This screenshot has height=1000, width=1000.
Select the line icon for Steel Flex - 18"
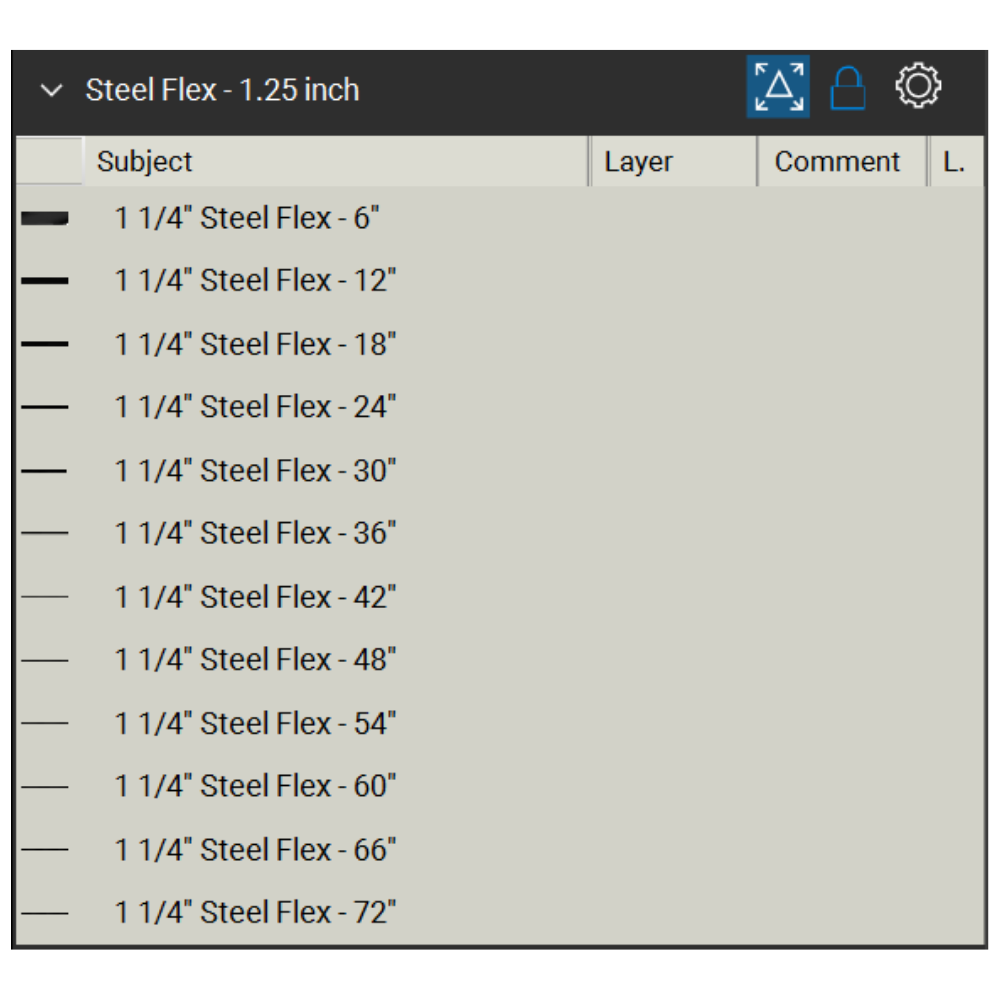(x=45, y=344)
